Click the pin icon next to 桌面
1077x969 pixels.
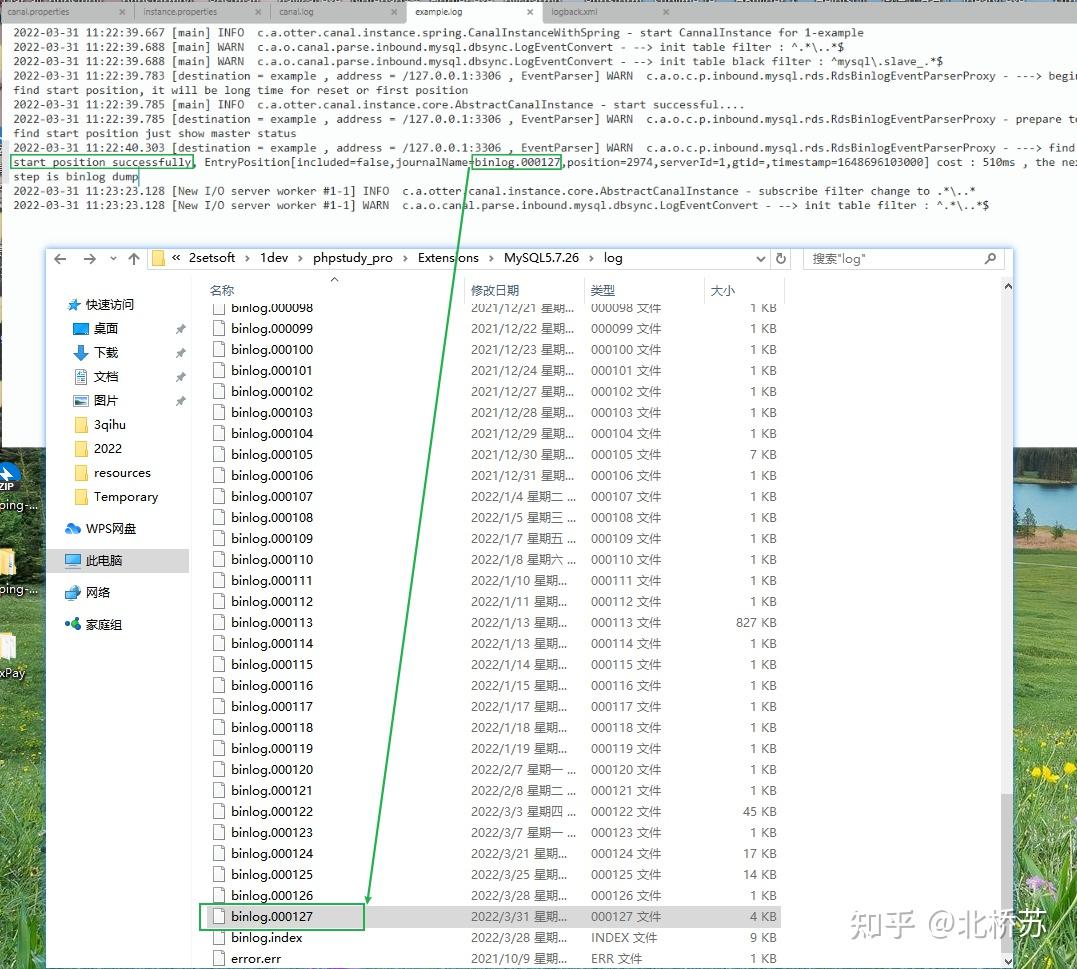181,329
